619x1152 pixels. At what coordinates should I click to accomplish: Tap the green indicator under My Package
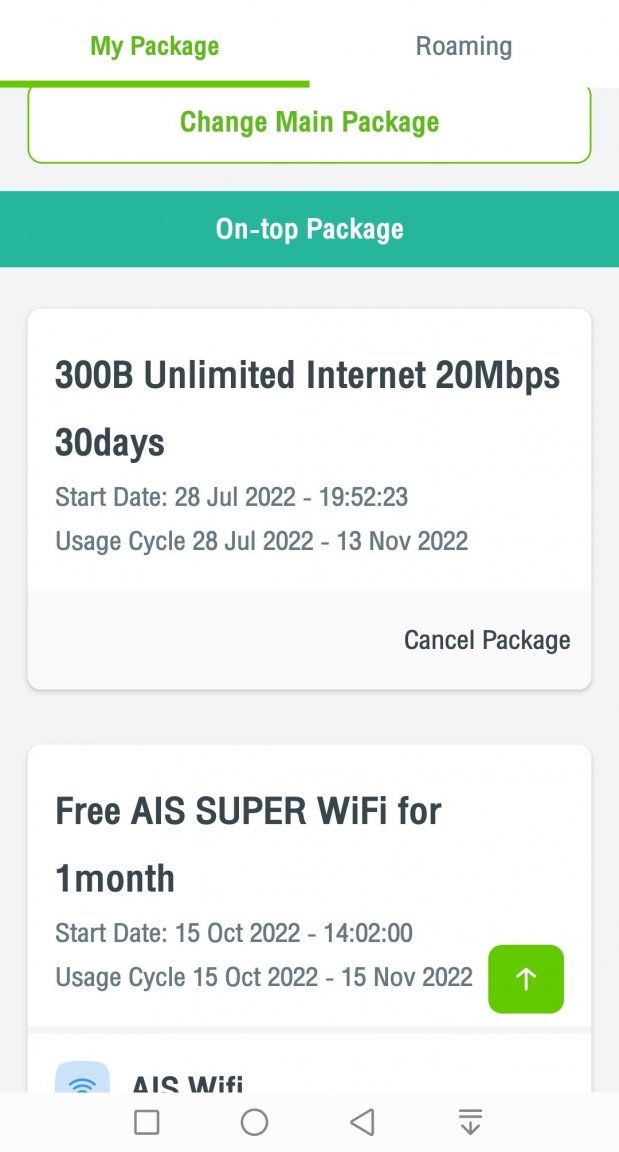click(x=154, y=84)
